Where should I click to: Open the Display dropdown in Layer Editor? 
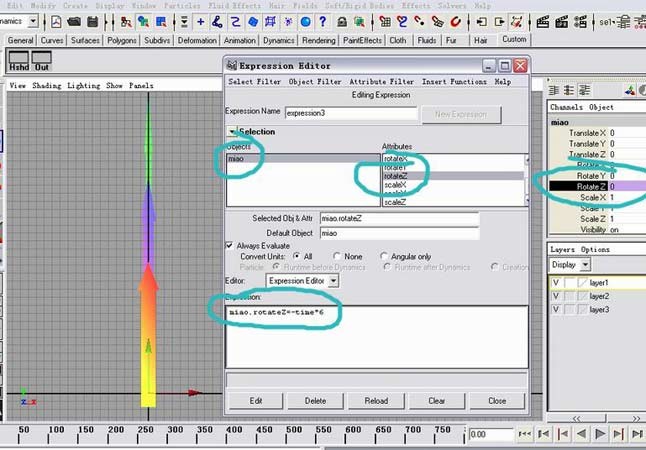click(x=585, y=265)
